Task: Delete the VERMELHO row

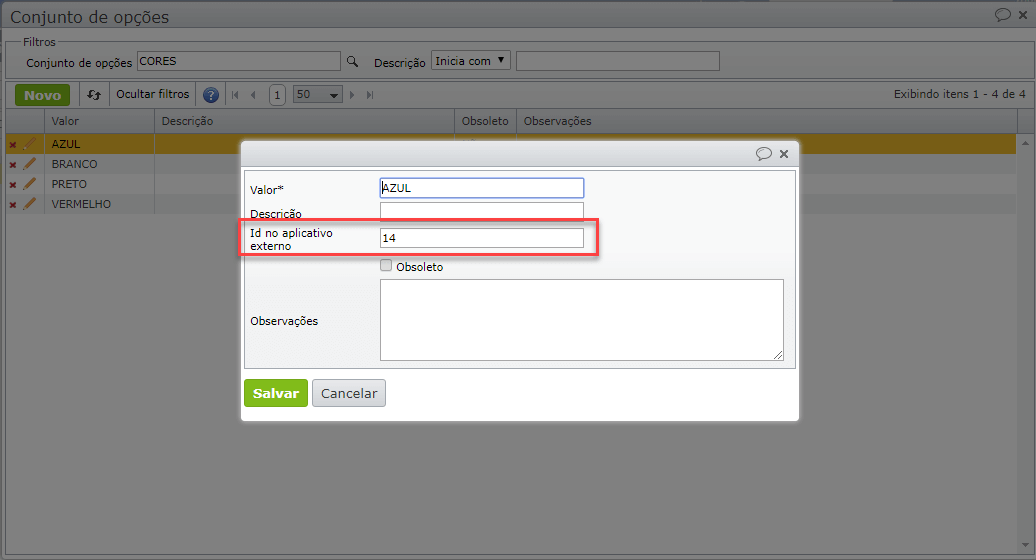Action: (13, 205)
